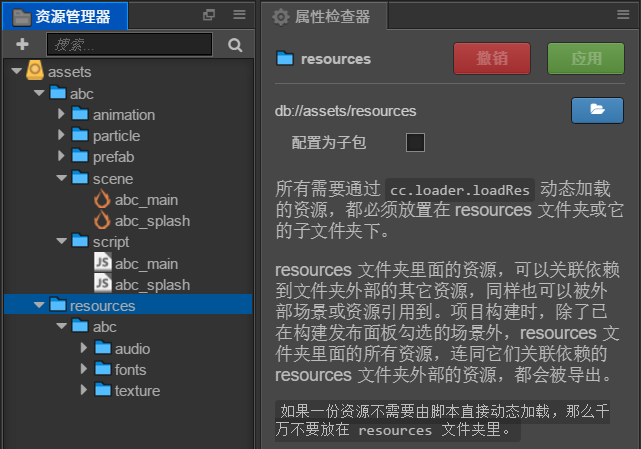Select the abc_splash JS script icon

102,284
